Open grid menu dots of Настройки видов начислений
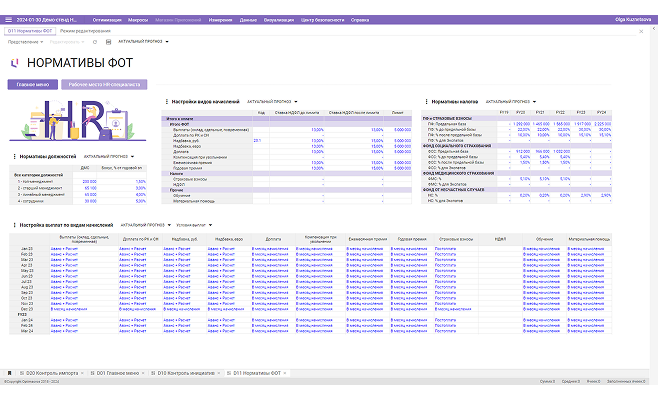The width and height of the screenshot is (658, 400). [x=167, y=102]
